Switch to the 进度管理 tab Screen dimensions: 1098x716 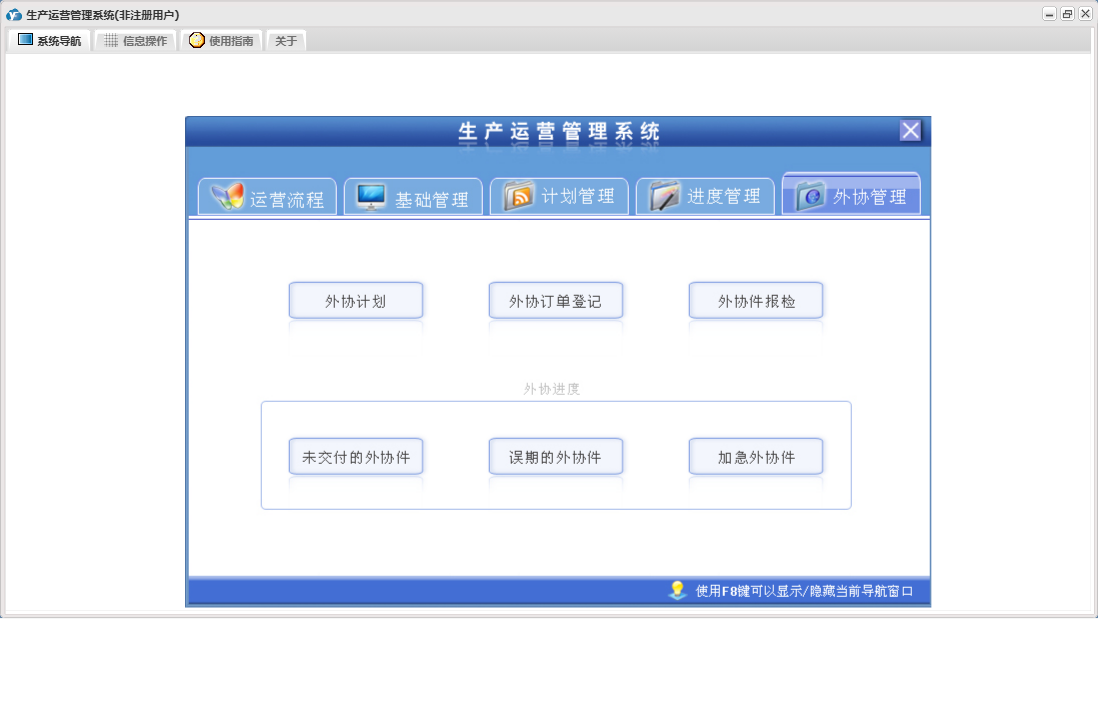pyautogui.click(x=704, y=197)
